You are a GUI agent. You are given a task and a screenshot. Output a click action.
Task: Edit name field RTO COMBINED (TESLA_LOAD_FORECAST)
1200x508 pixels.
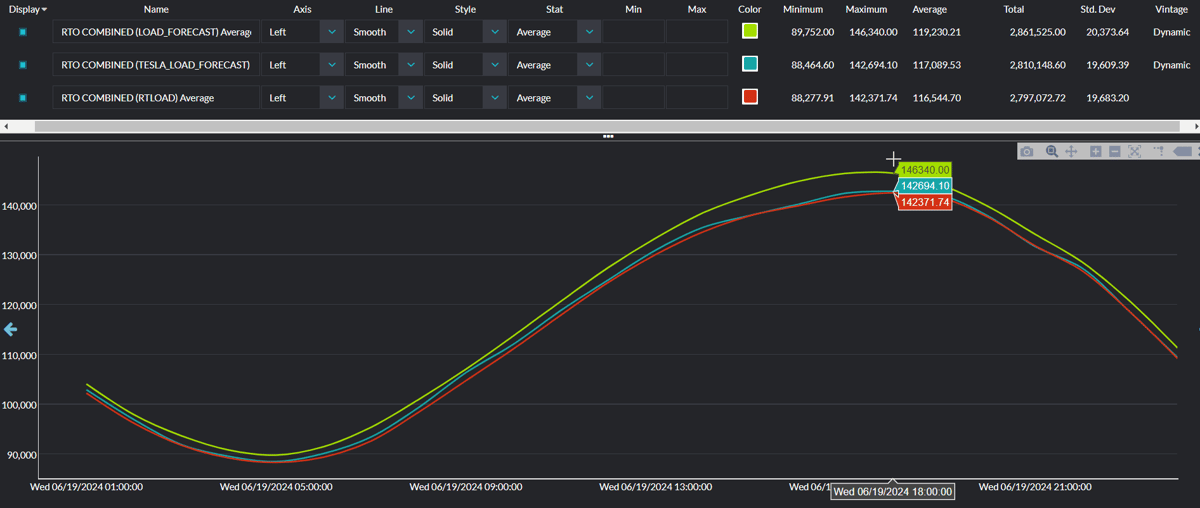156,65
